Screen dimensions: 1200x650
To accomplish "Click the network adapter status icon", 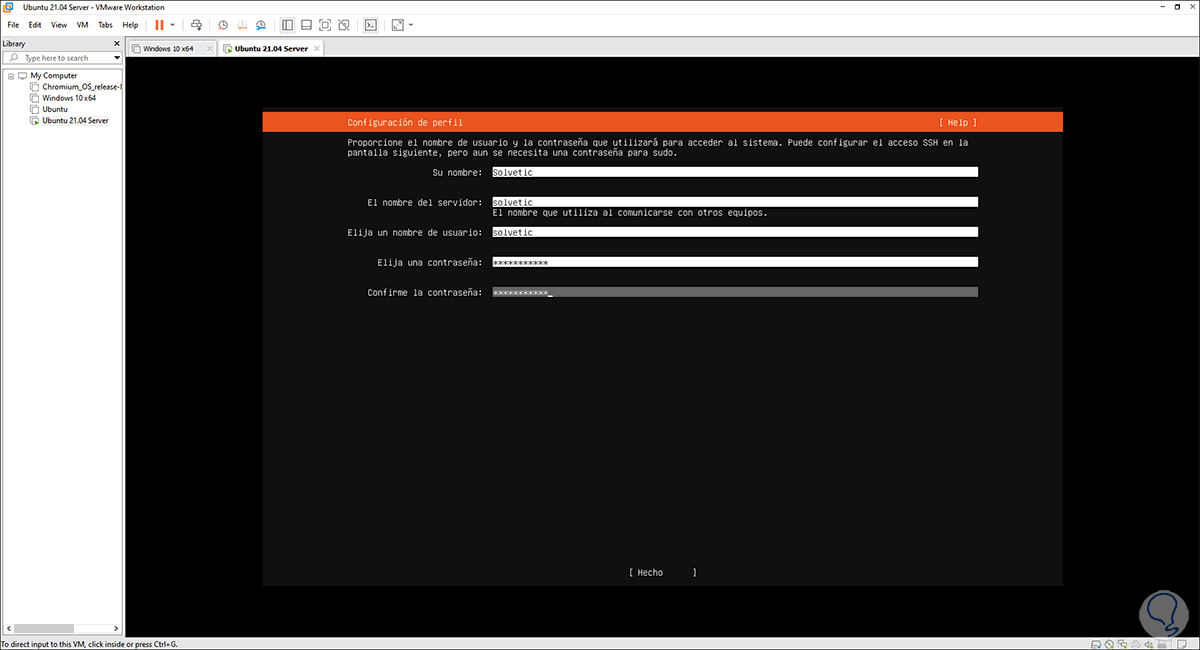I will [x=1123, y=644].
